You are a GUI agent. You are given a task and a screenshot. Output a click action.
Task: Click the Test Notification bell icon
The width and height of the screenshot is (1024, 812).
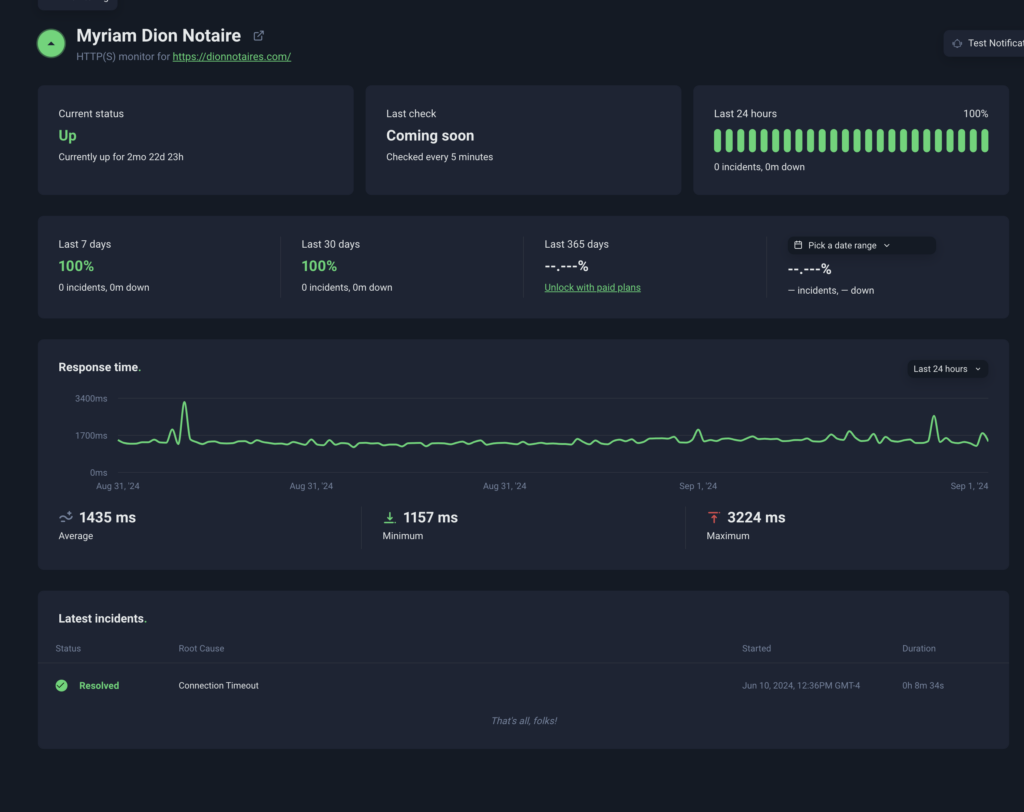coord(957,43)
